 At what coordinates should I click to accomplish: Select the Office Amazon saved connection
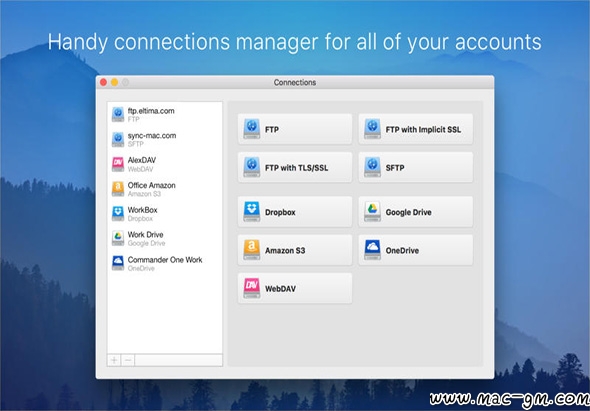[x=165, y=189]
